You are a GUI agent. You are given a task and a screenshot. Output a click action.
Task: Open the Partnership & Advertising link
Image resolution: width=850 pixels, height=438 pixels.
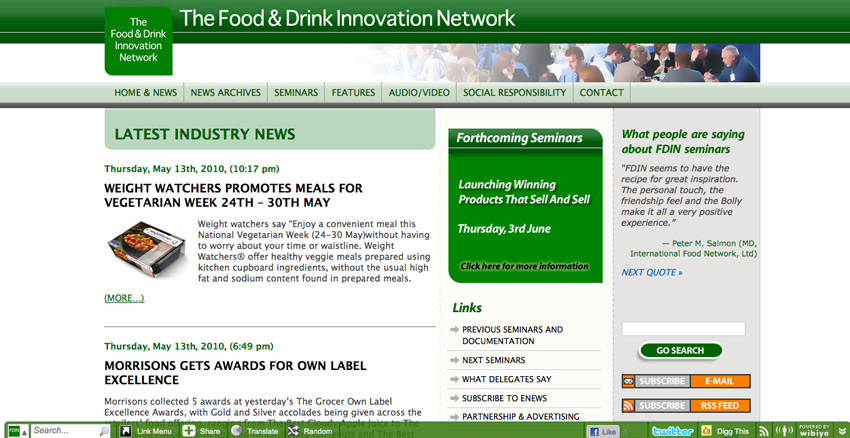[x=520, y=417]
